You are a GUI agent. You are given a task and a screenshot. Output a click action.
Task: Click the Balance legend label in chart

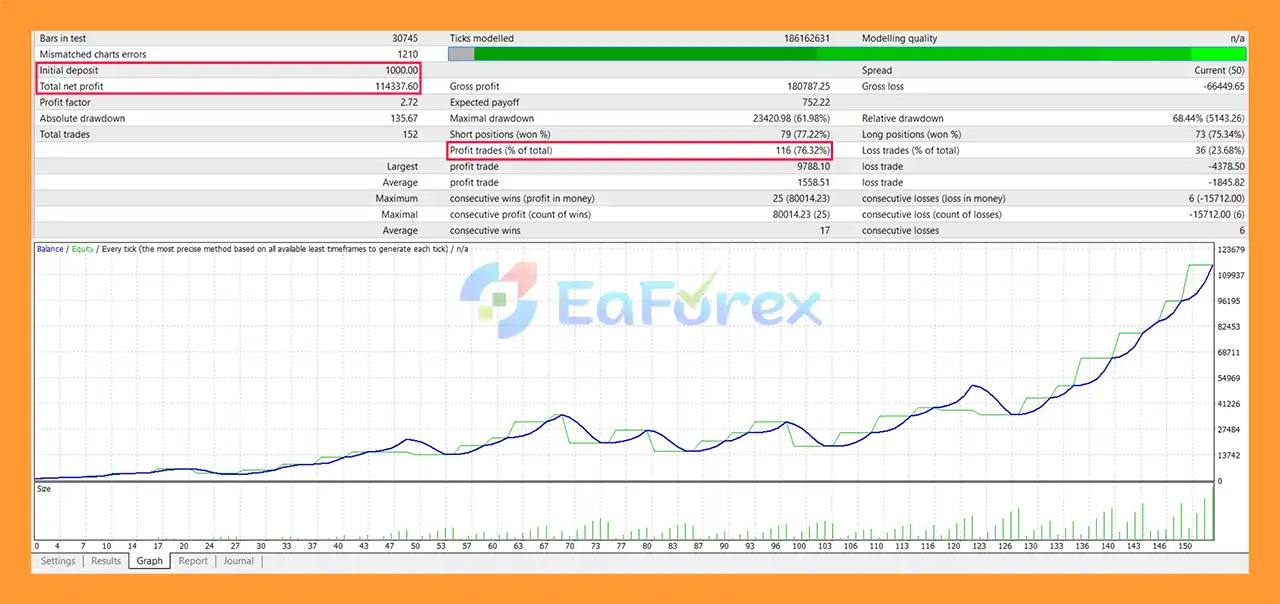click(50, 249)
